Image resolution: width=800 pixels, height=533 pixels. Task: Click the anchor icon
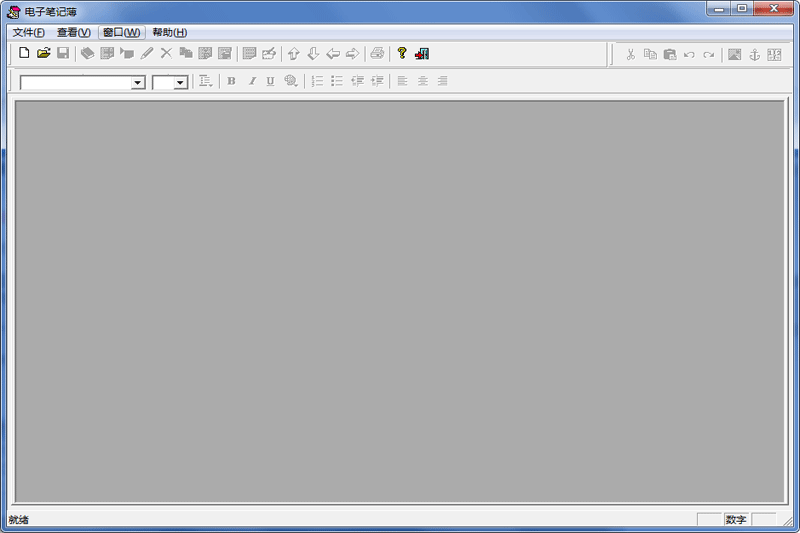(x=754, y=55)
